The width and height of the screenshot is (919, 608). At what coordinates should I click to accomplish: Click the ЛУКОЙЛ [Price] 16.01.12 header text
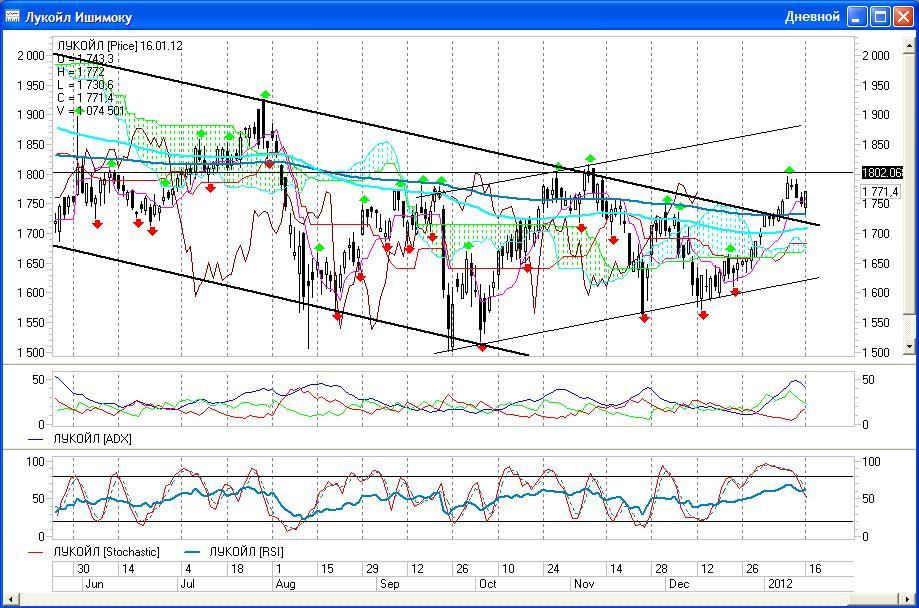[x=120, y=46]
